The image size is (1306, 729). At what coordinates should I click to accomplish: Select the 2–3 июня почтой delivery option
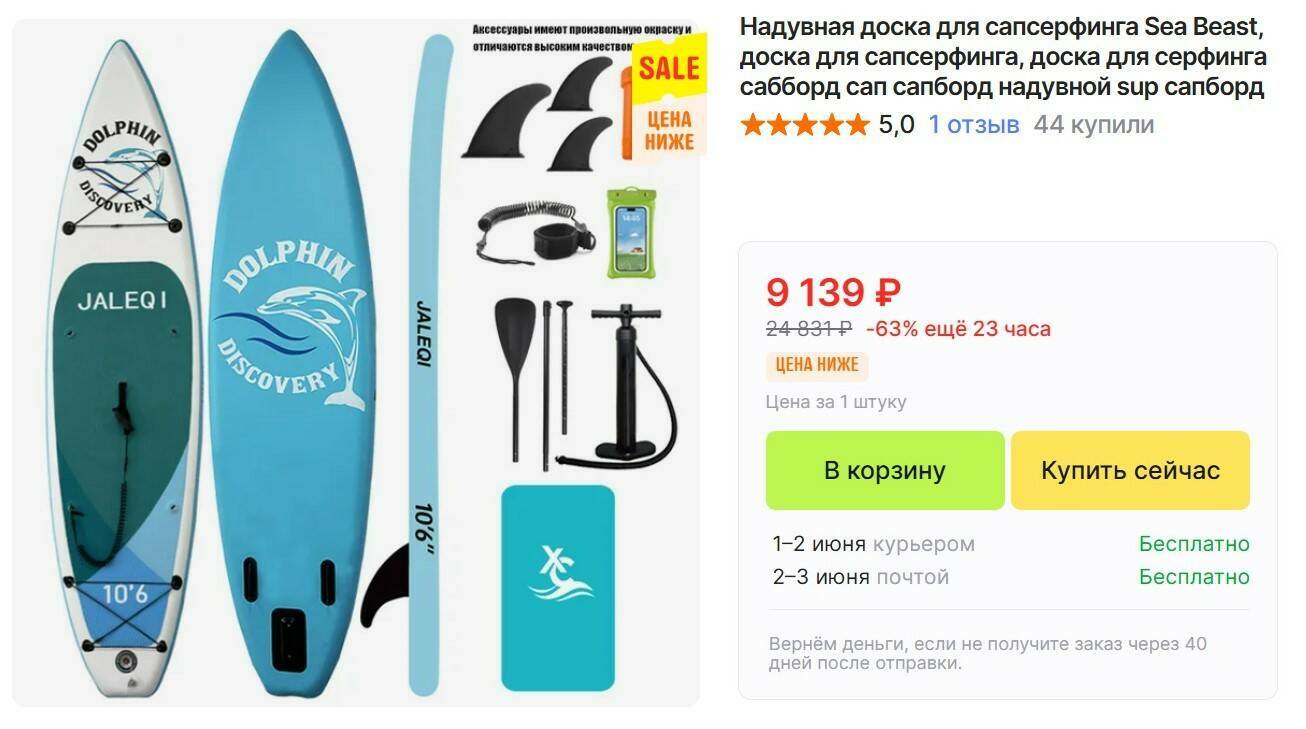(1011, 577)
